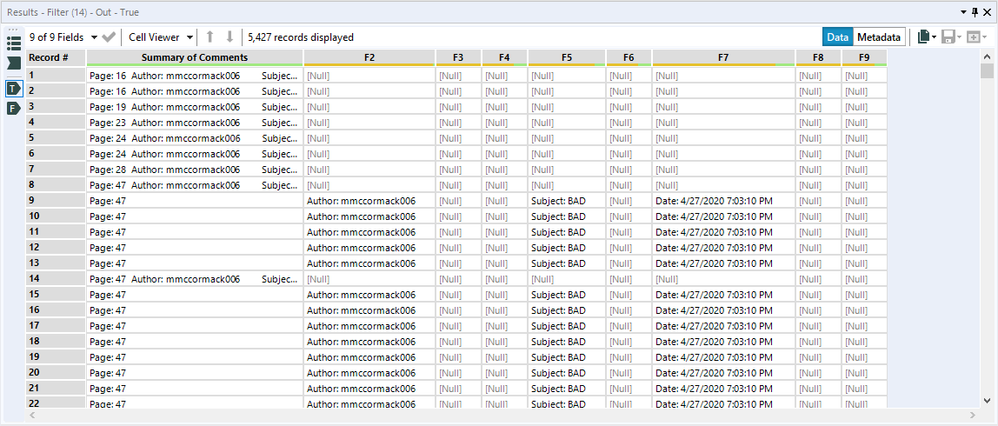Click the F6 column header

coord(629,58)
